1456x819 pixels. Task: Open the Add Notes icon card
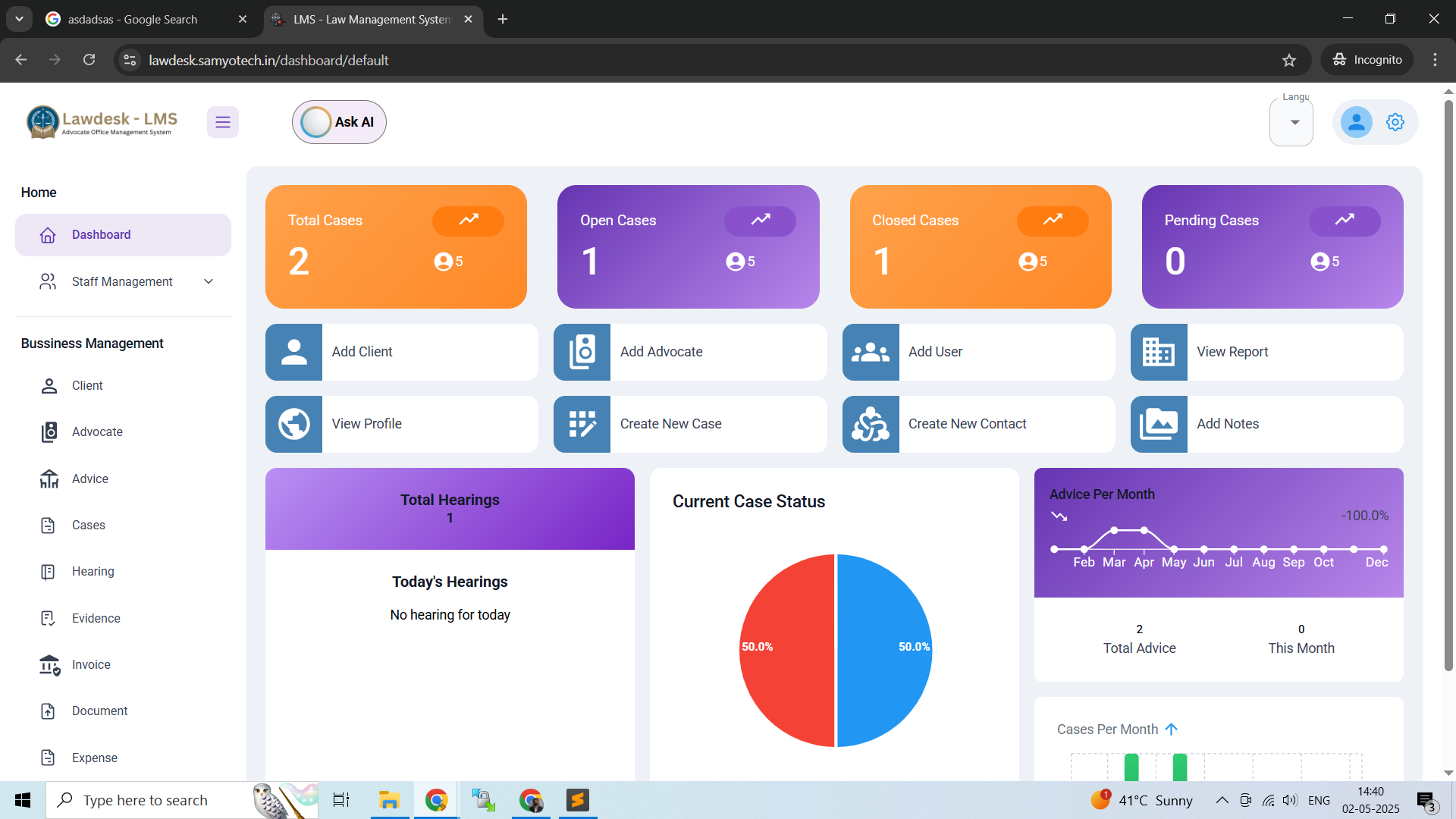click(x=1159, y=424)
